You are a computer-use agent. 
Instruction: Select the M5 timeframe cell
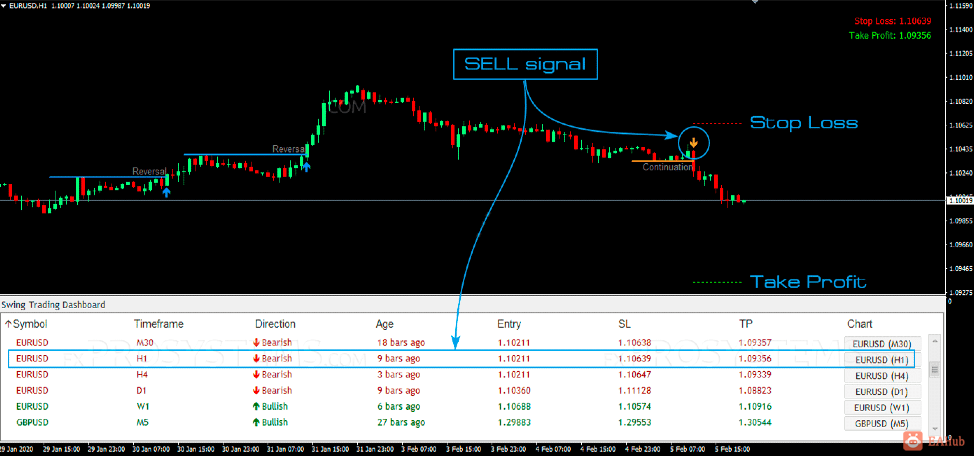(142, 422)
